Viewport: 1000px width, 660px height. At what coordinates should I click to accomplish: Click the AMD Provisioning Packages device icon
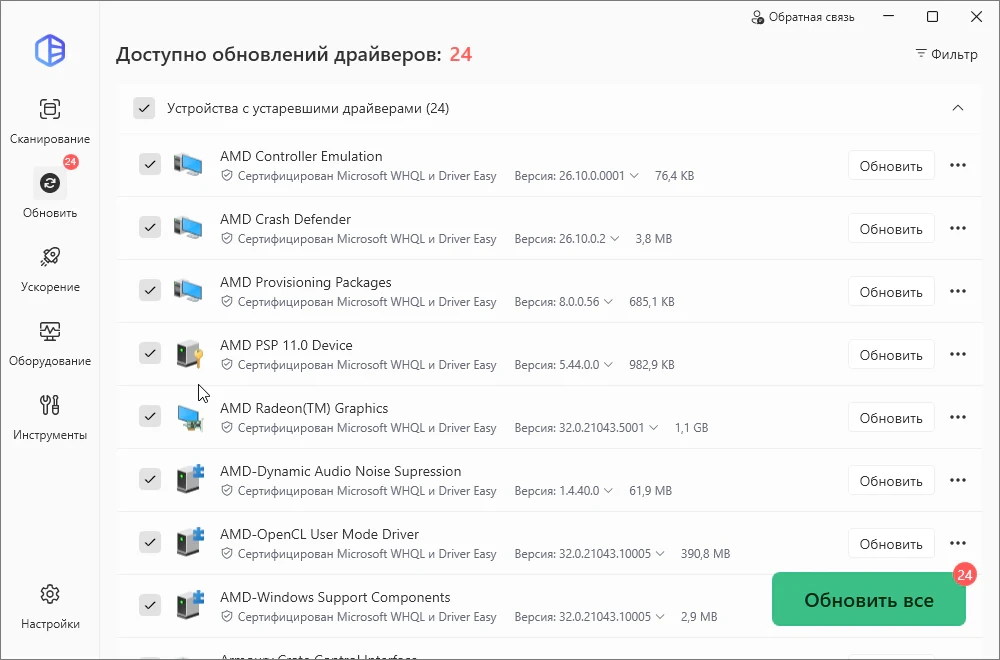(x=188, y=291)
